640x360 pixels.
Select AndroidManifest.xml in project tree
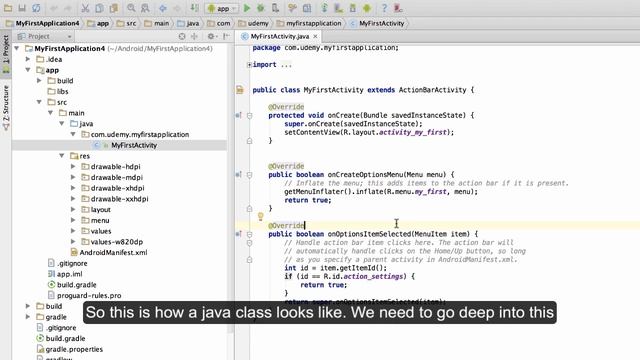point(109,253)
